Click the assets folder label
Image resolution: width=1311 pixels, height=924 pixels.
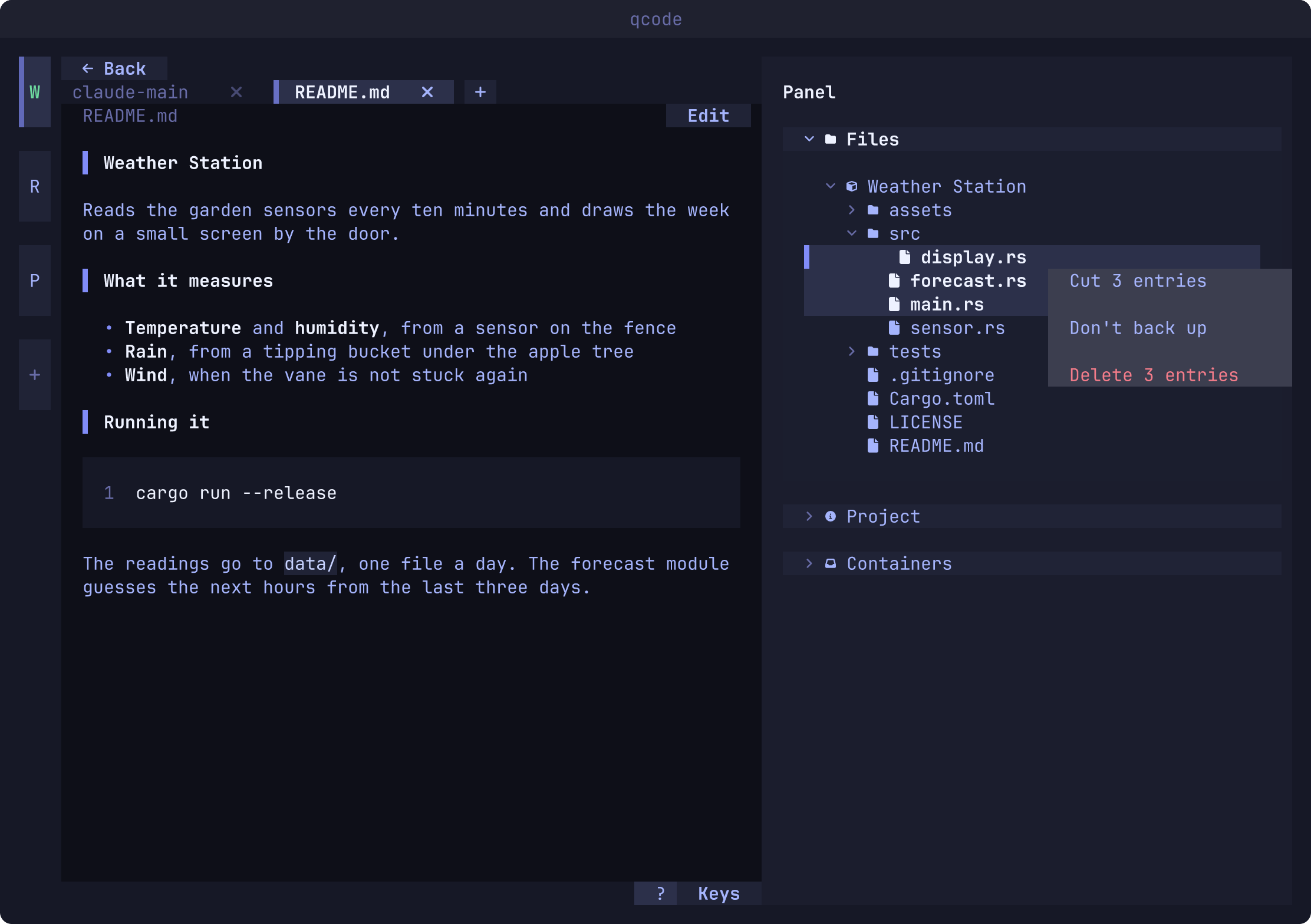921,210
